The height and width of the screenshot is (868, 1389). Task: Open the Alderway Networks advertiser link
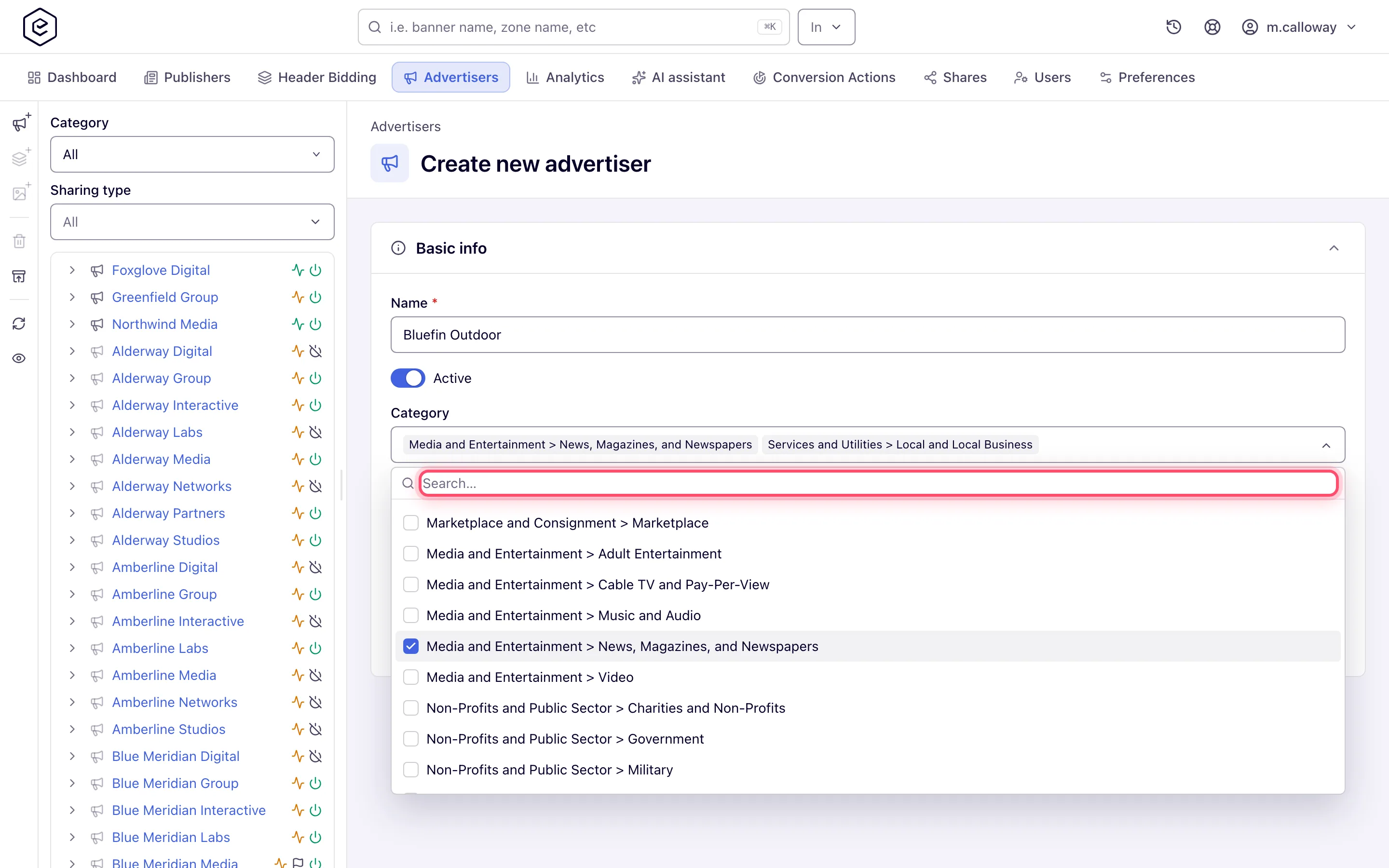pos(172,486)
